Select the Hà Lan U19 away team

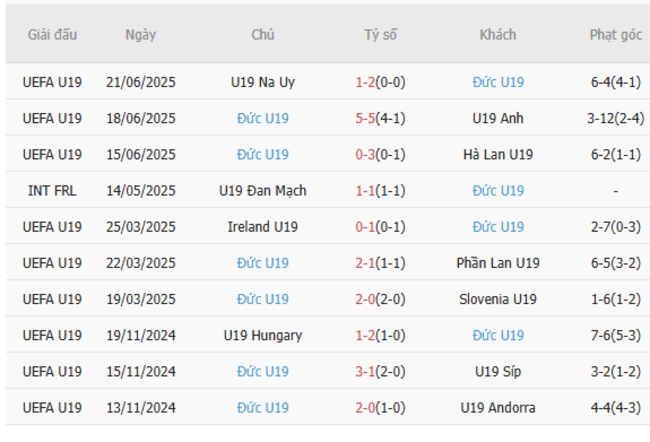[498, 154]
